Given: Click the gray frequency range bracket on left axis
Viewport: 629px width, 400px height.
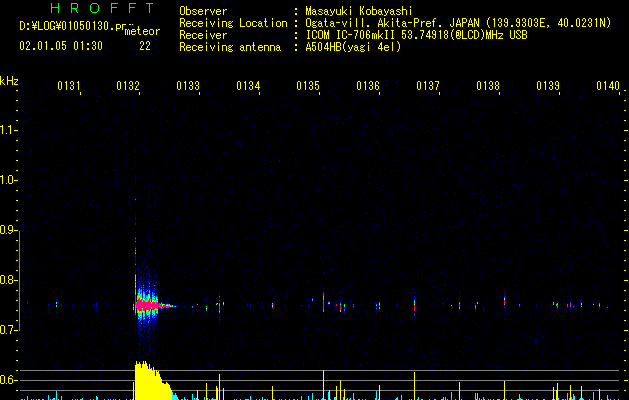Looking at the screenshot, I should (x=20, y=280).
